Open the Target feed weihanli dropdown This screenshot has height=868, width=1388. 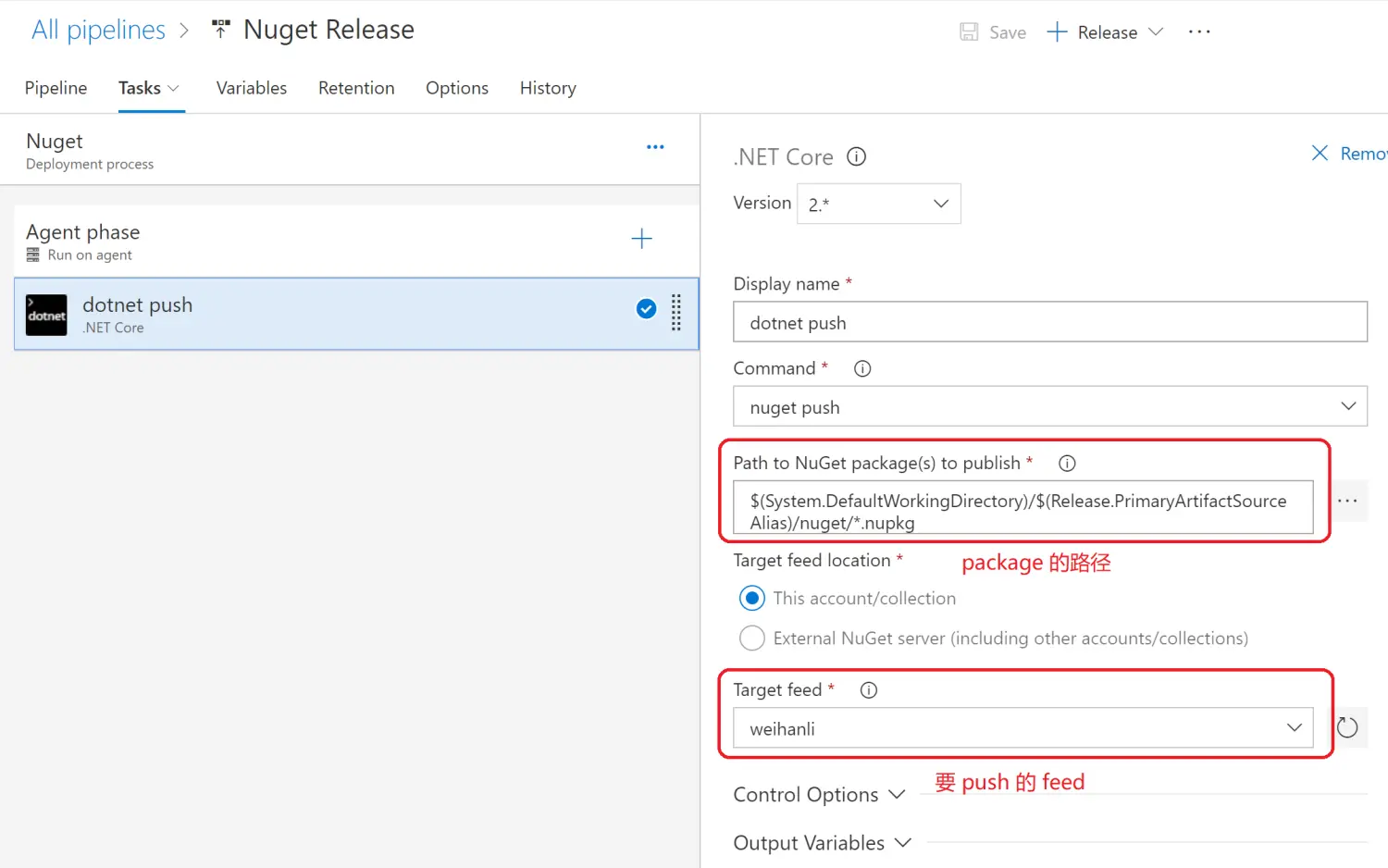(1023, 728)
